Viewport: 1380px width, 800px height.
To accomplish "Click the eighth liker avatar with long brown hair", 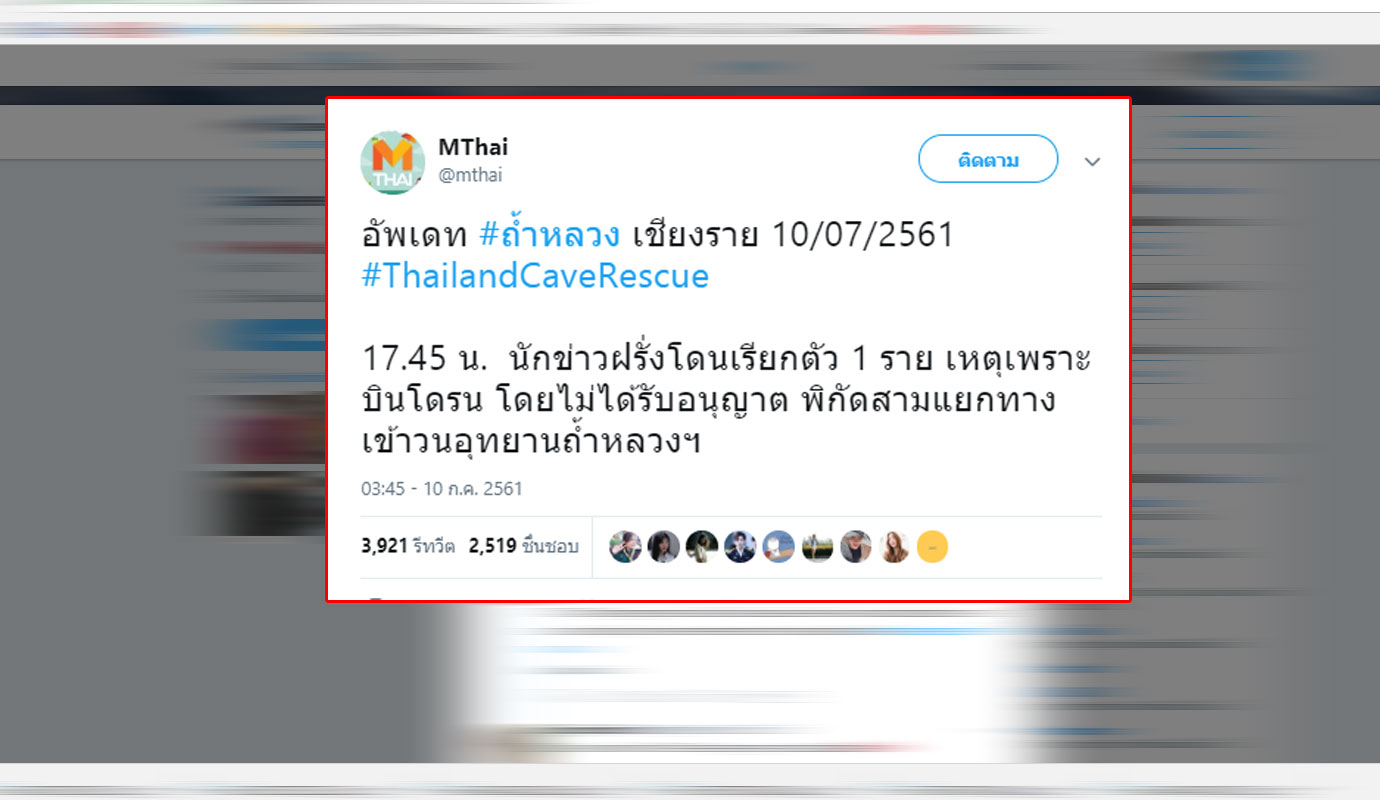I will click(x=894, y=546).
